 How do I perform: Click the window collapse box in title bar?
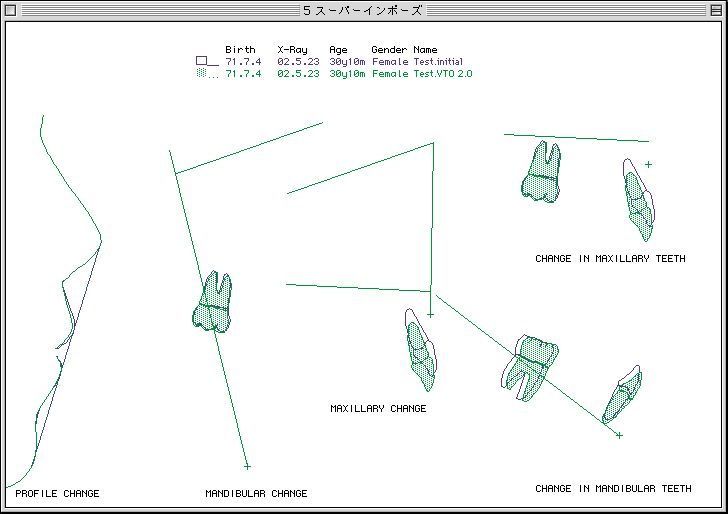[716, 10]
